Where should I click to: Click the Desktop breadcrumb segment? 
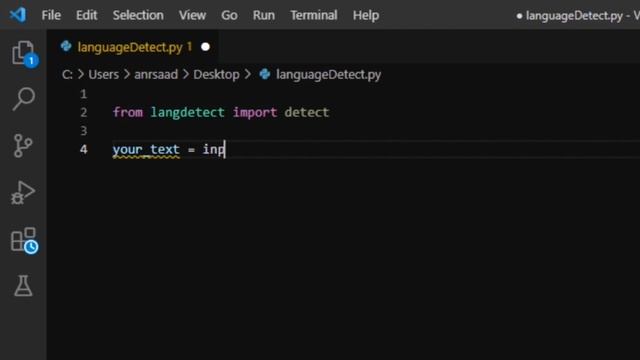216,74
